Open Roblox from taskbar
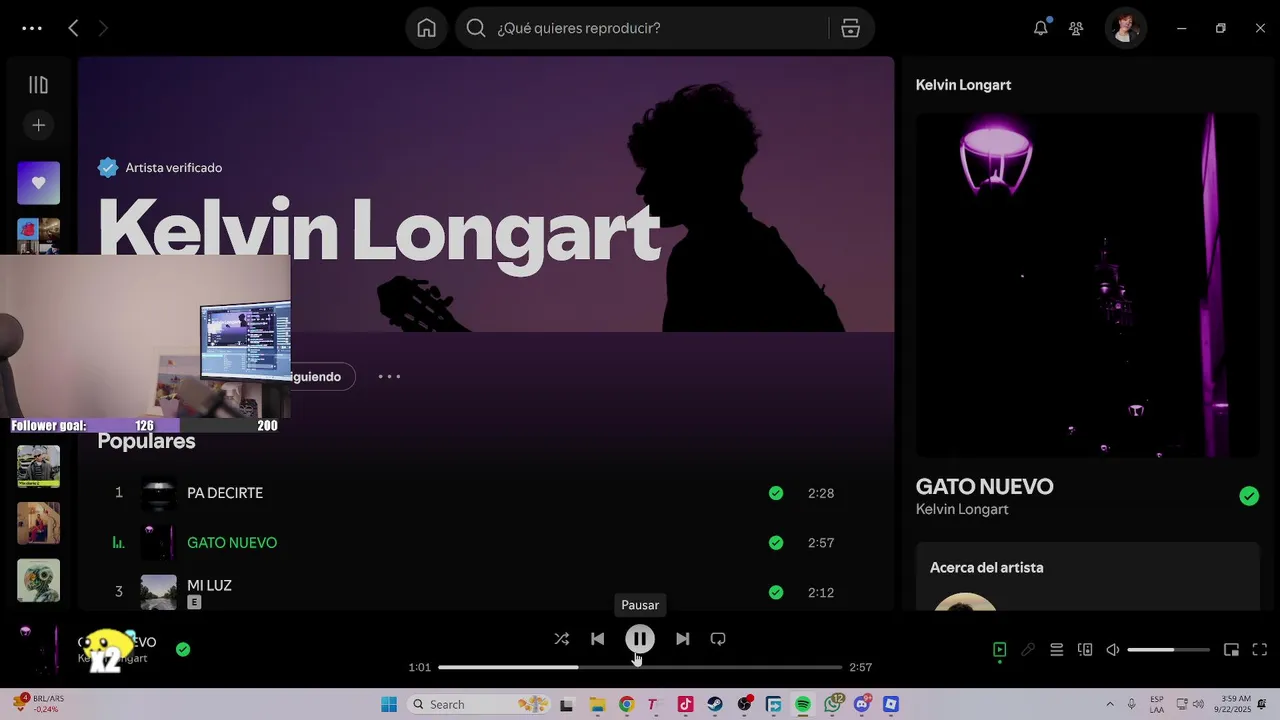Viewport: 1280px width, 720px height. pyautogui.click(x=891, y=705)
